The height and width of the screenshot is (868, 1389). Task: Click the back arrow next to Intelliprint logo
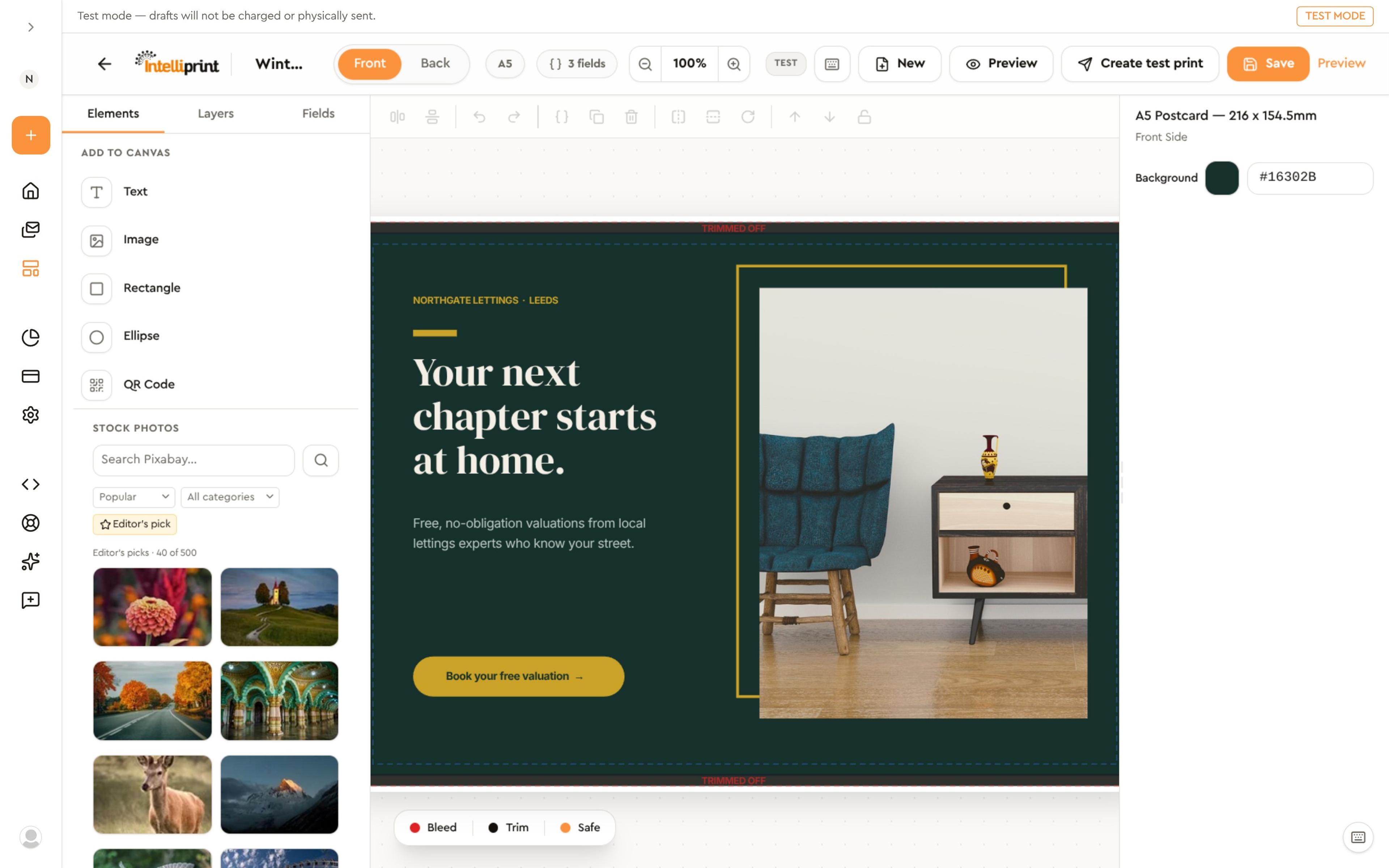pos(104,64)
